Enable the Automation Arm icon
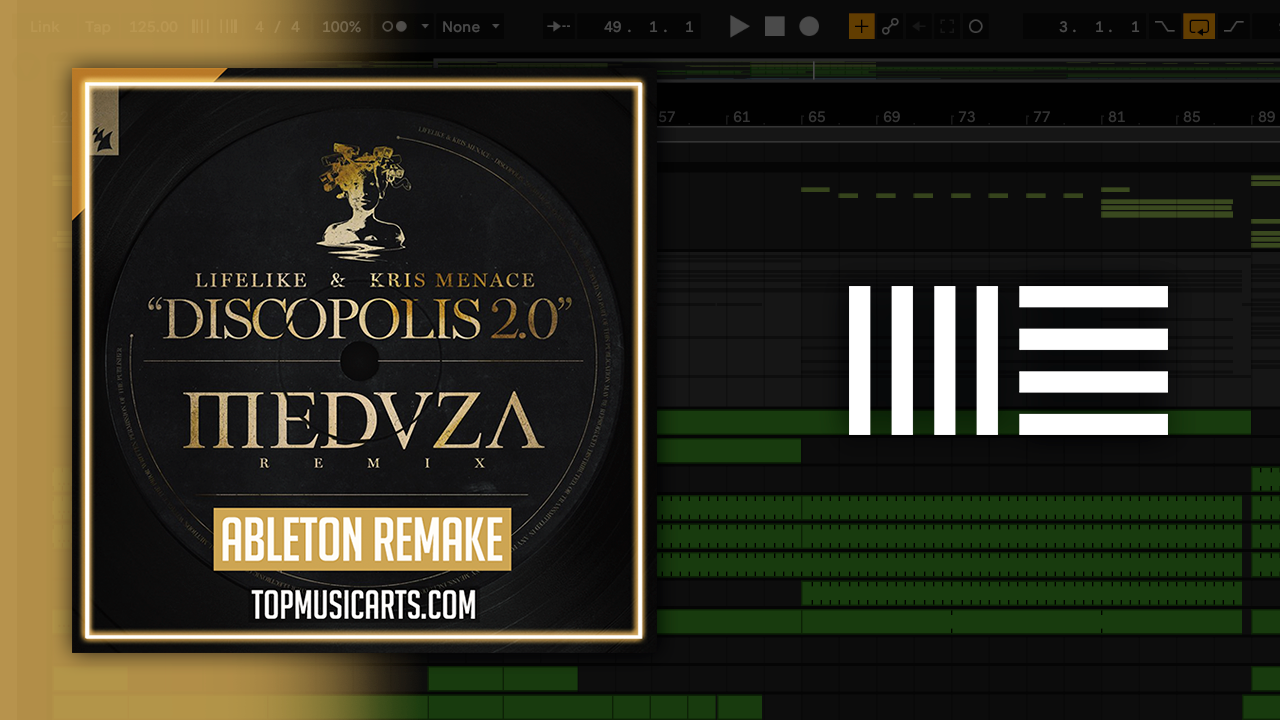This screenshot has height=720, width=1280. coord(890,27)
